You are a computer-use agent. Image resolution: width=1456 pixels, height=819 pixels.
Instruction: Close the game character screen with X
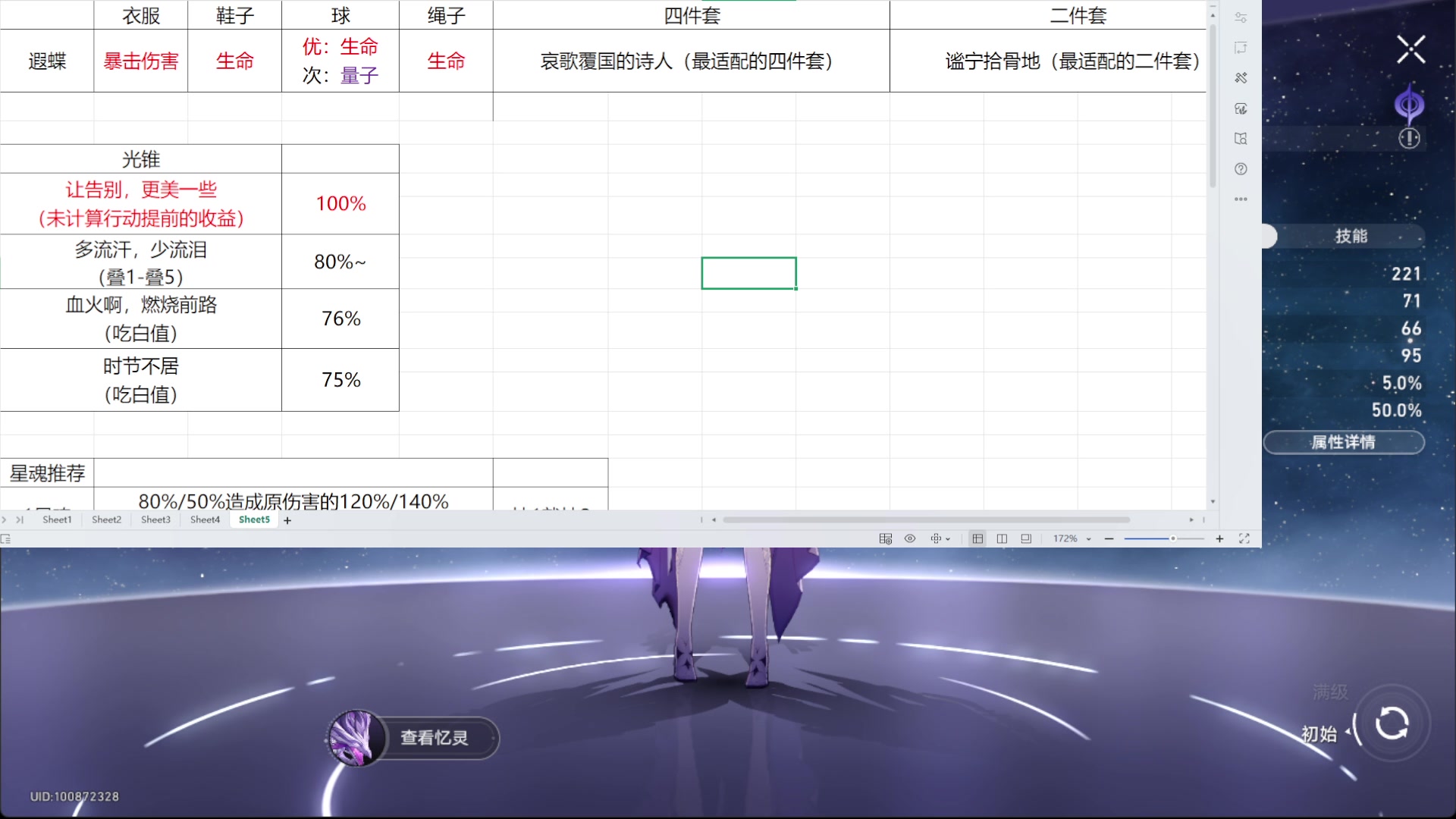(x=1411, y=49)
